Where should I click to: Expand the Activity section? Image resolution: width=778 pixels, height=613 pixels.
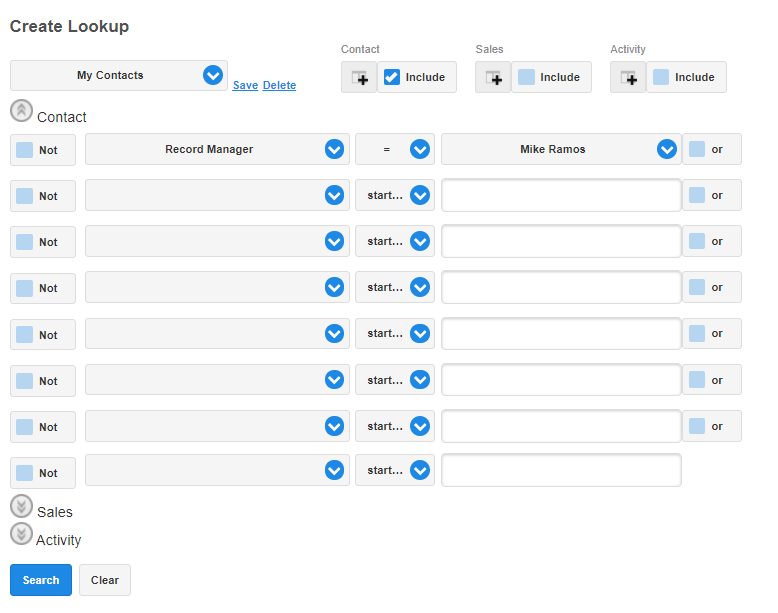pyautogui.click(x=21, y=534)
